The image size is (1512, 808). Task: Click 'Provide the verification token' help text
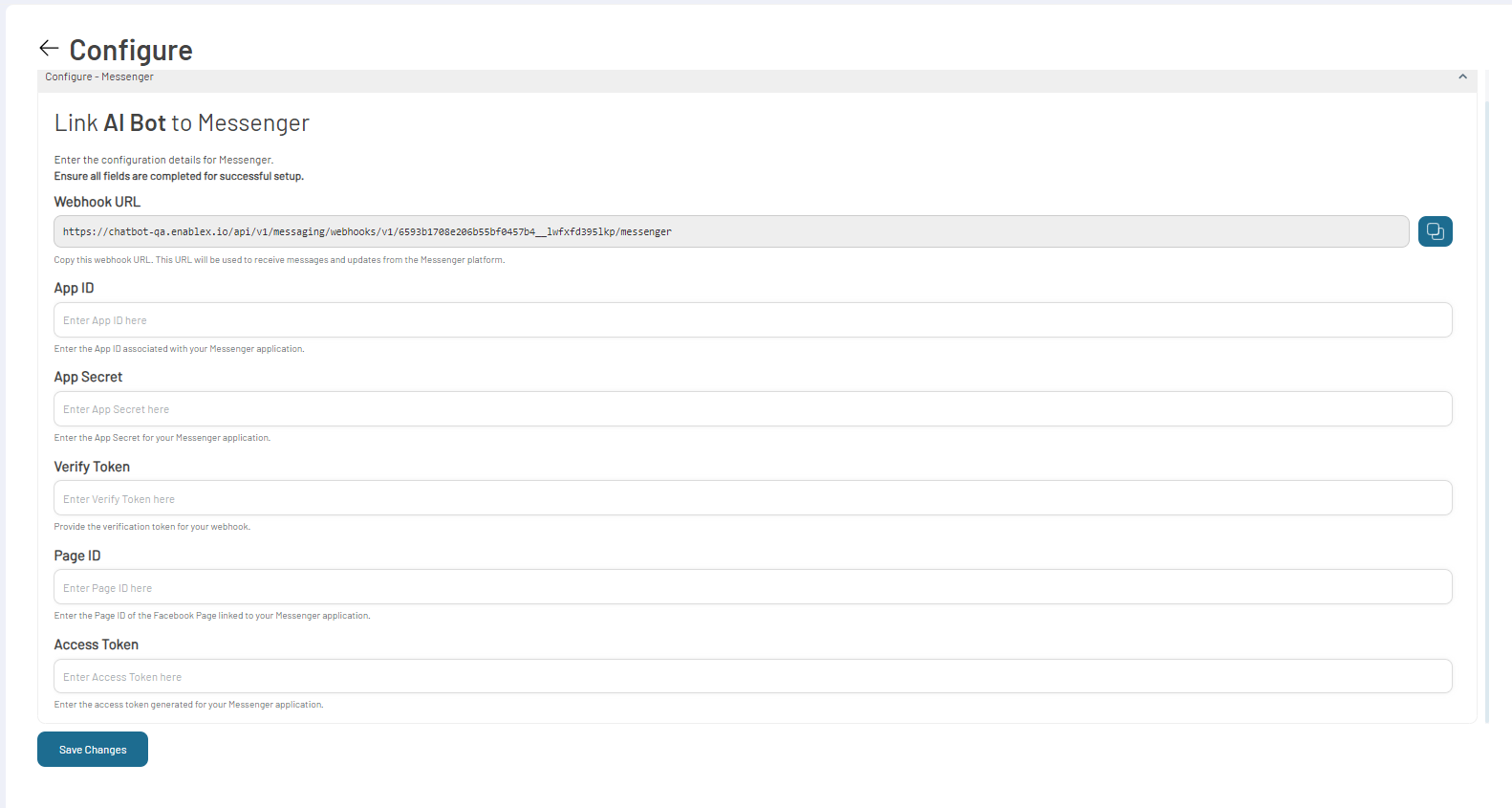pos(152,527)
